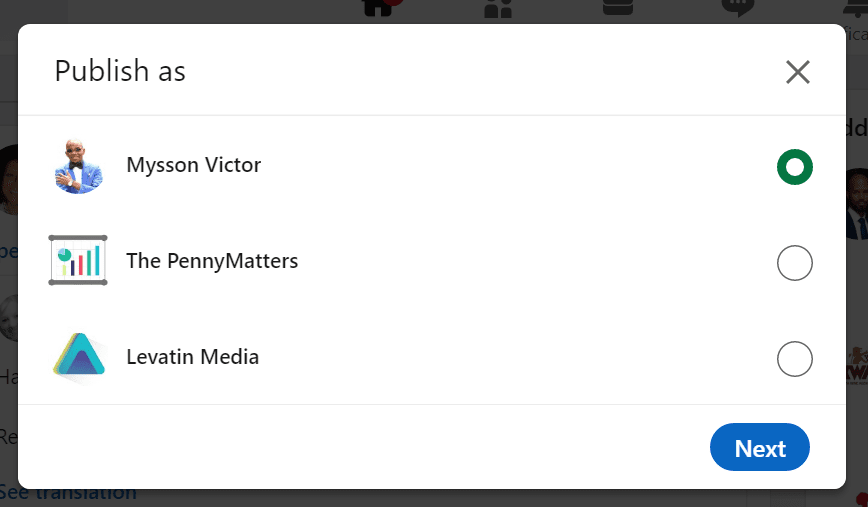
Task: Click the Mysson Victor name label
Action: coord(193,165)
